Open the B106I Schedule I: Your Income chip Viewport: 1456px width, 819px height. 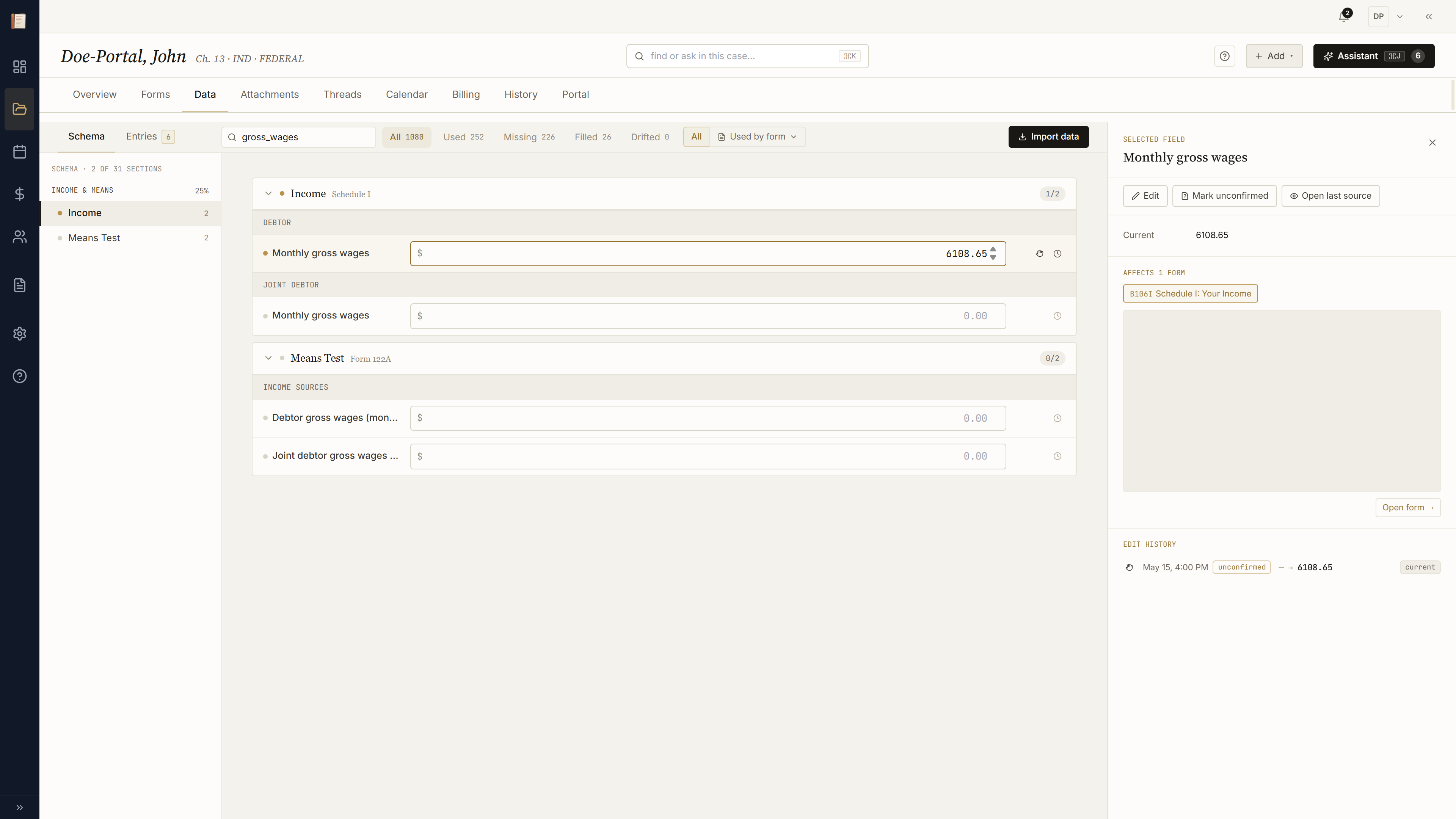[1190, 293]
